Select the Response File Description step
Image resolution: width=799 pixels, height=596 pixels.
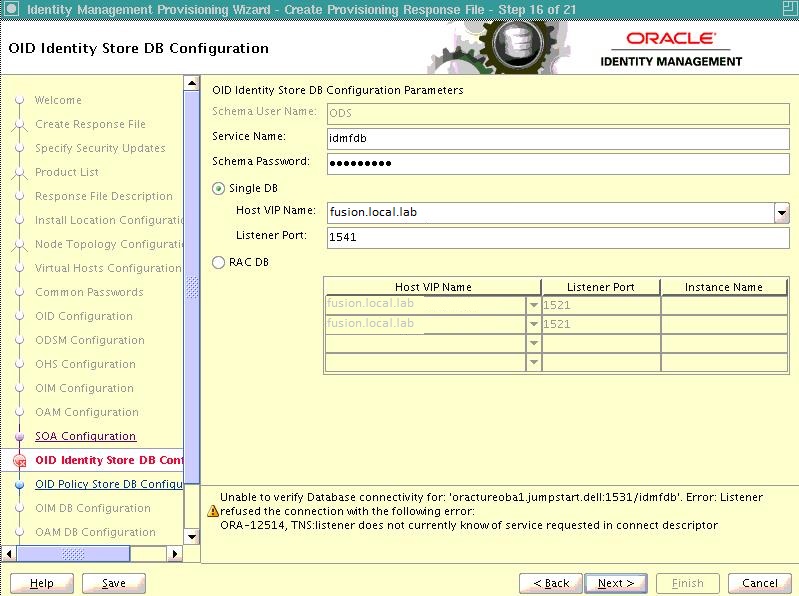coord(104,196)
